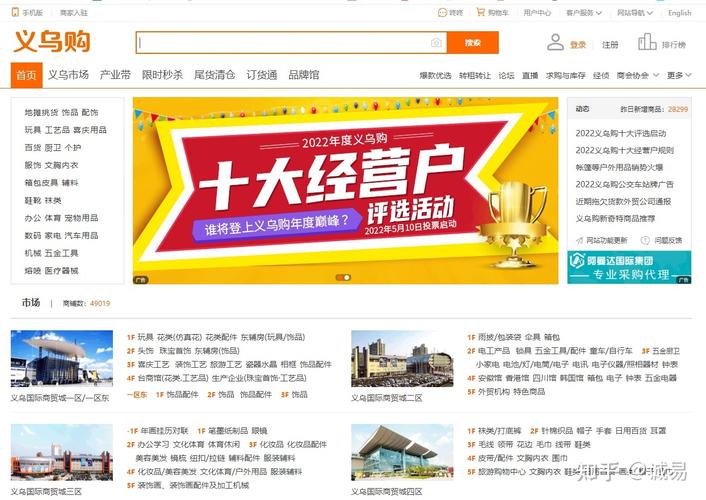The height and width of the screenshot is (500, 706).
Task: Click the 问题反馈 feedback icon
Action: coord(645,240)
